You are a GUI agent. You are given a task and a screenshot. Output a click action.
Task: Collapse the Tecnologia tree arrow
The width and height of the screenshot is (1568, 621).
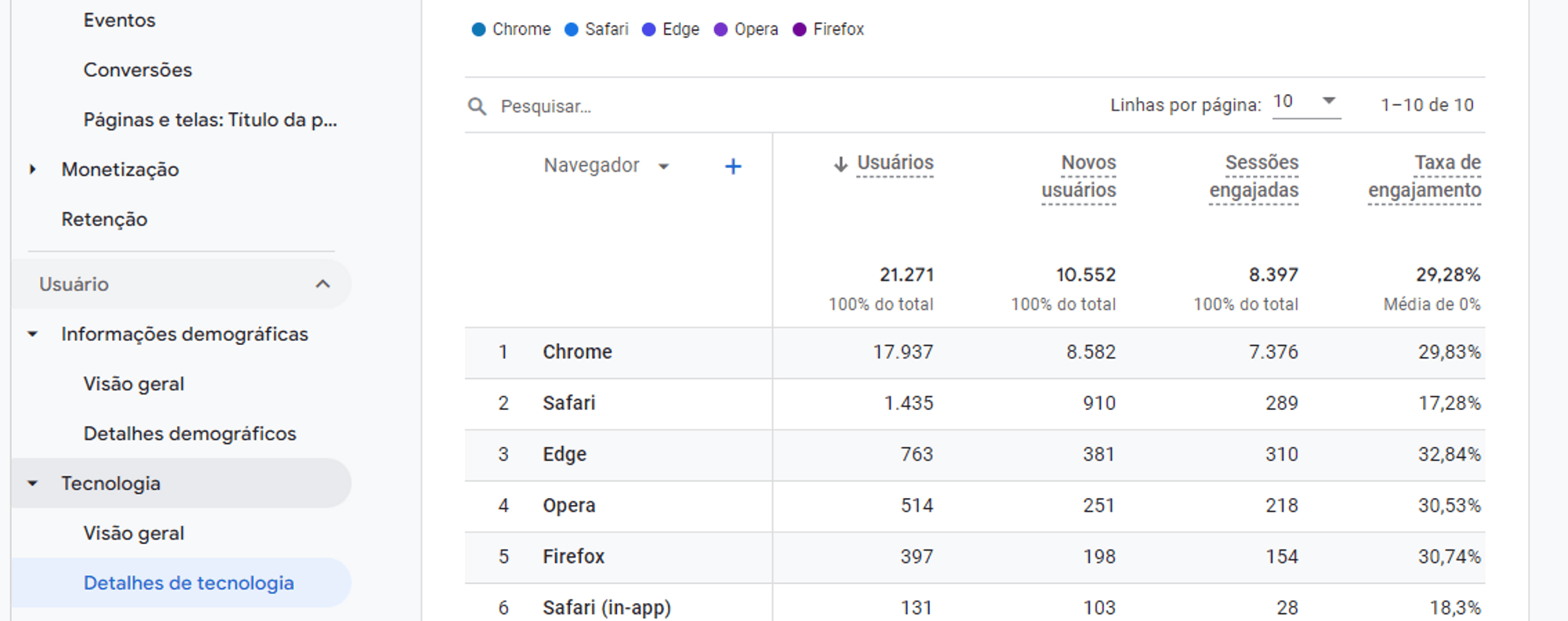pyautogui.click(x=32, y=484)
